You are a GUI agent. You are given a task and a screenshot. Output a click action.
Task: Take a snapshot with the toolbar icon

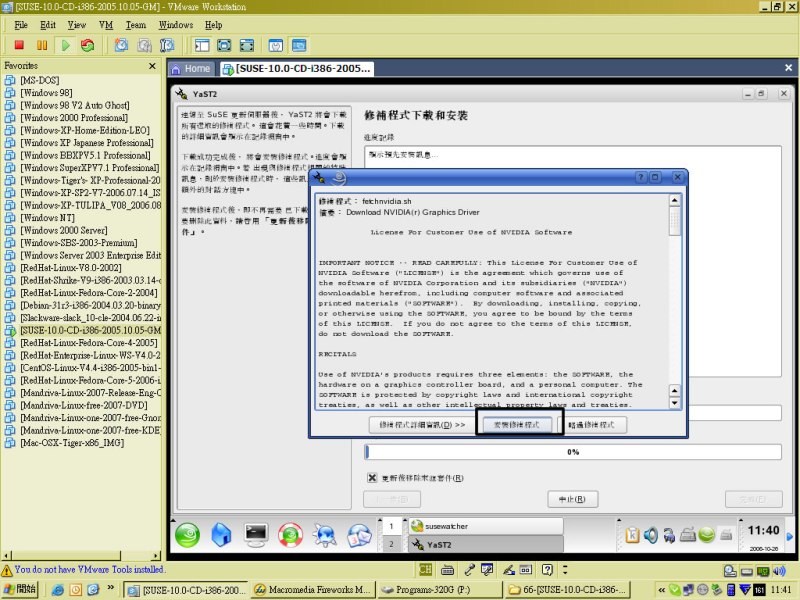(121, 45)
